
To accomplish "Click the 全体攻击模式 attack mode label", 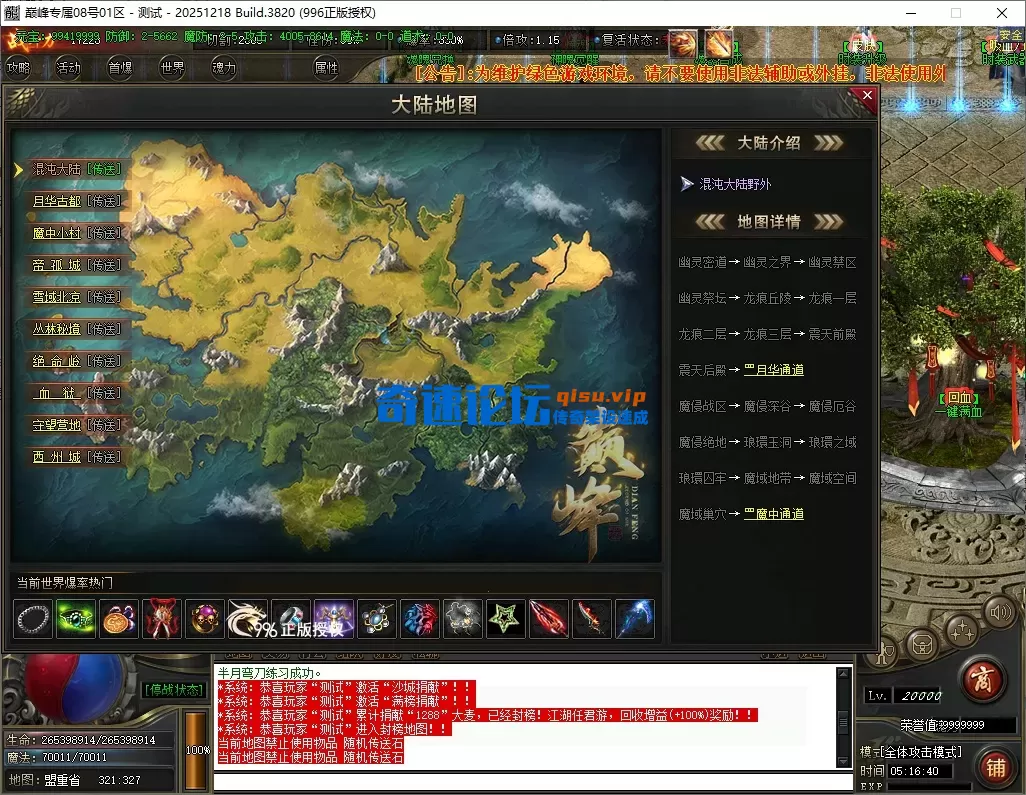I will [923, 752].
